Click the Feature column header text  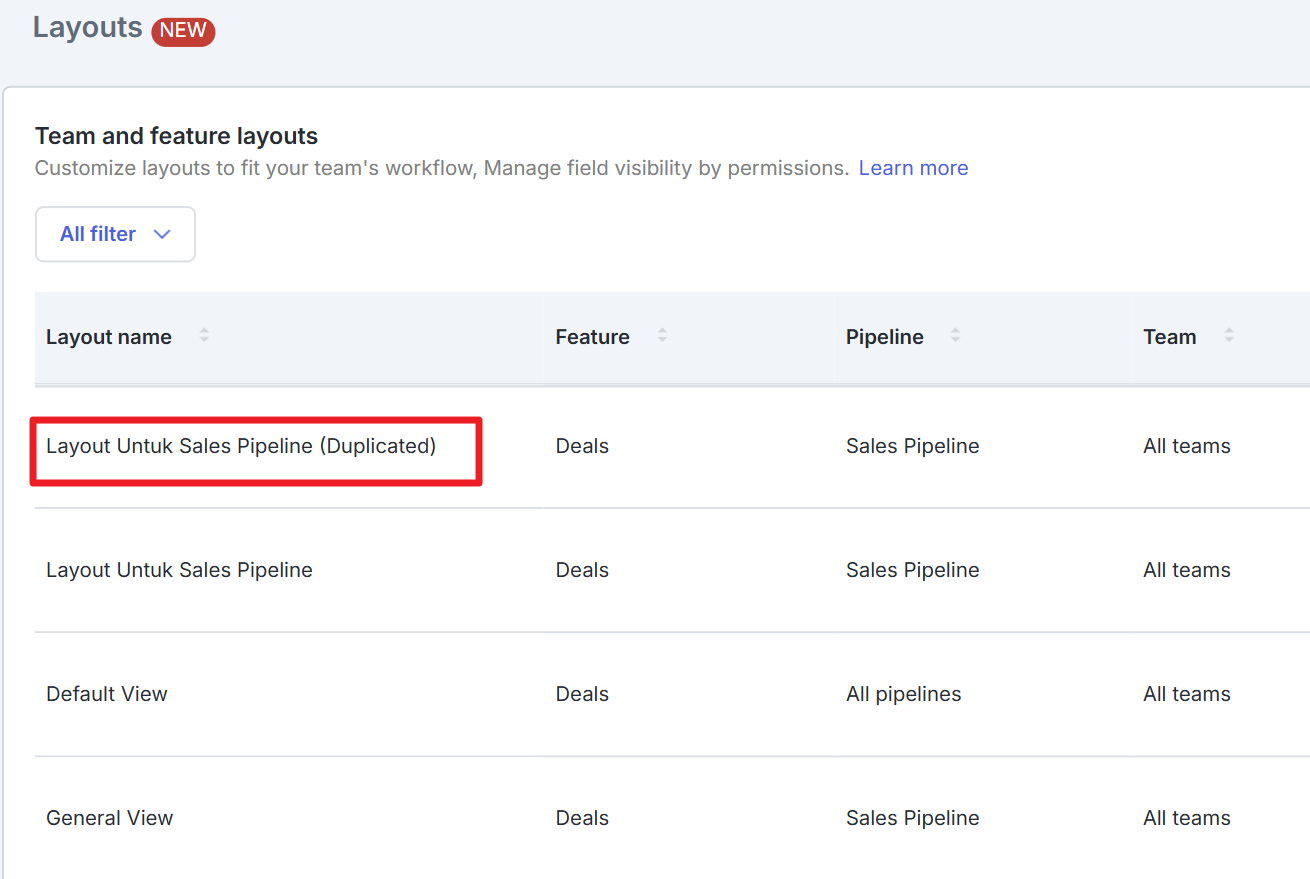point(592,337)
